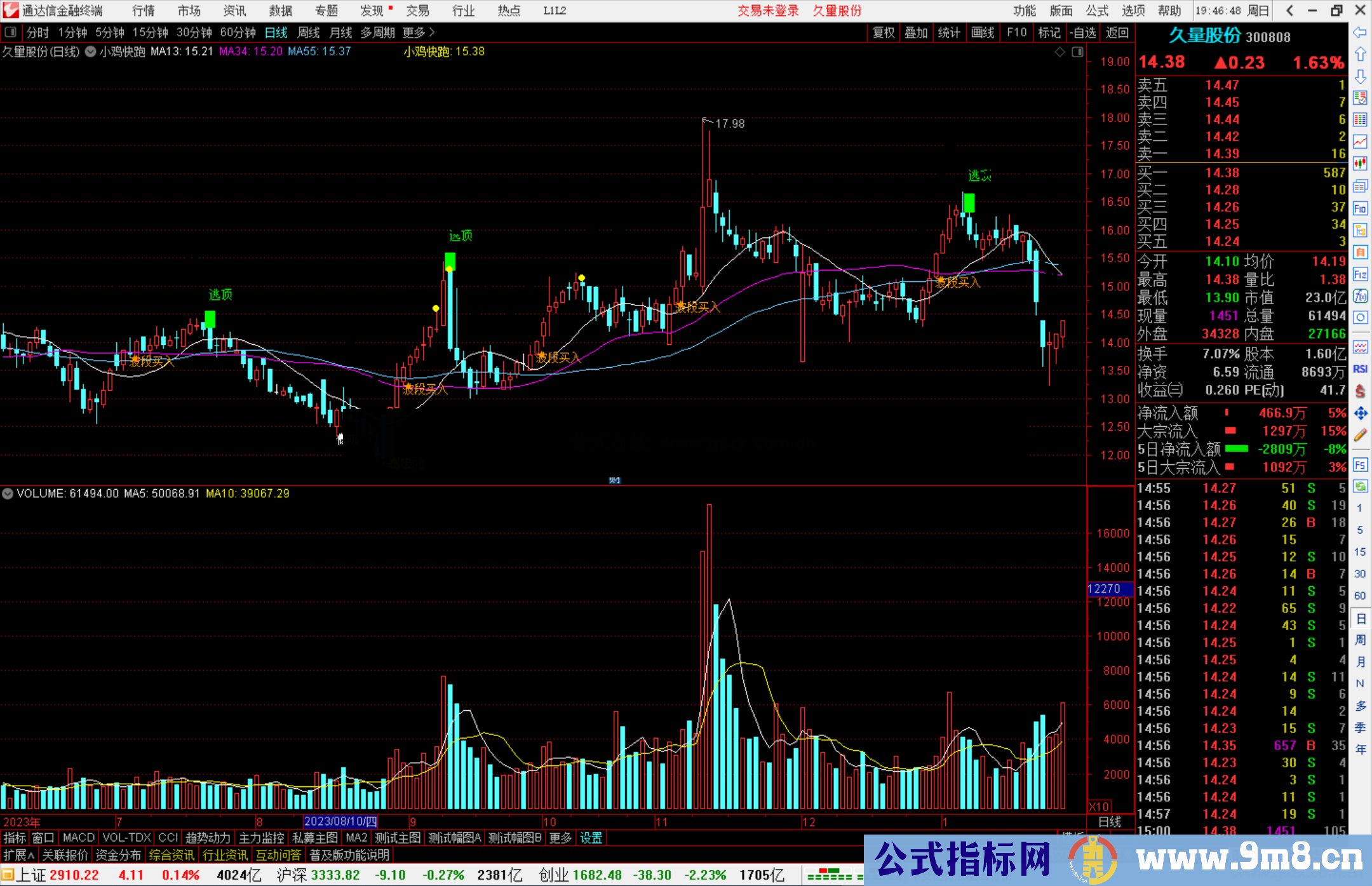Open 设置 in the bottom indicator bar
This screenshot has width=1372, height=886.
(x=590, y=838)
